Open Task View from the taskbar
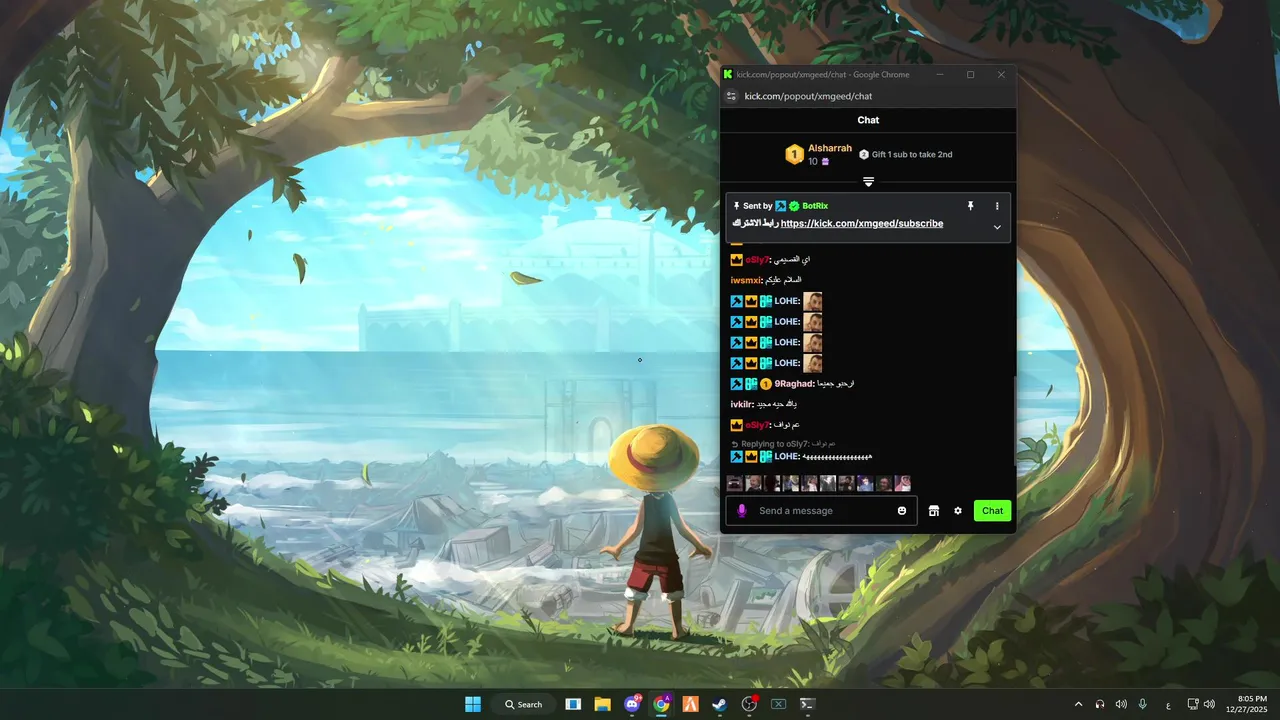1280x720 pixels. coord(573,704)
